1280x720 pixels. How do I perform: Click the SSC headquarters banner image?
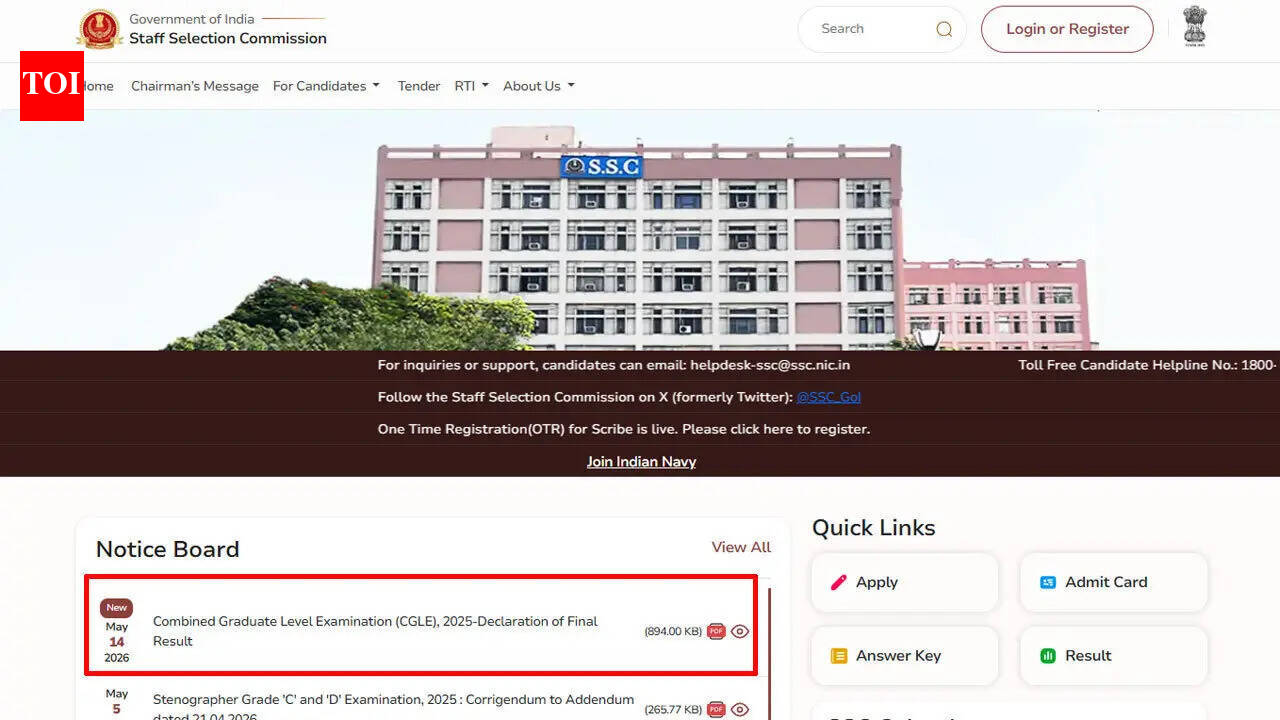(640, 230)
